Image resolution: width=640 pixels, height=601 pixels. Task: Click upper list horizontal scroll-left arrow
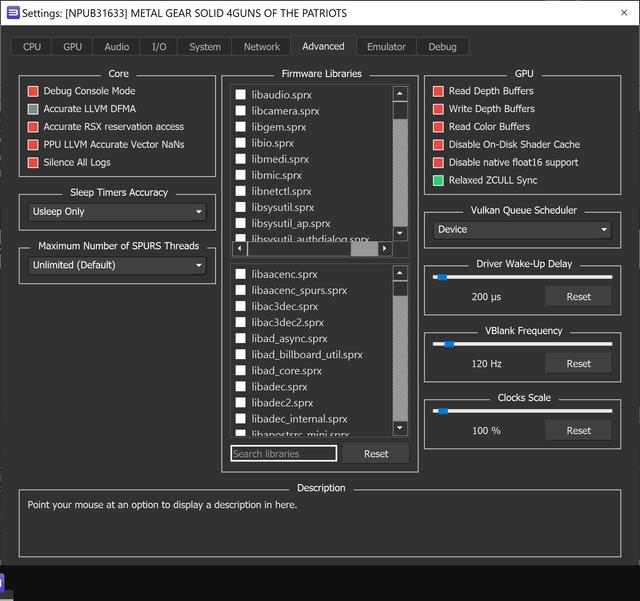point(240,248)
